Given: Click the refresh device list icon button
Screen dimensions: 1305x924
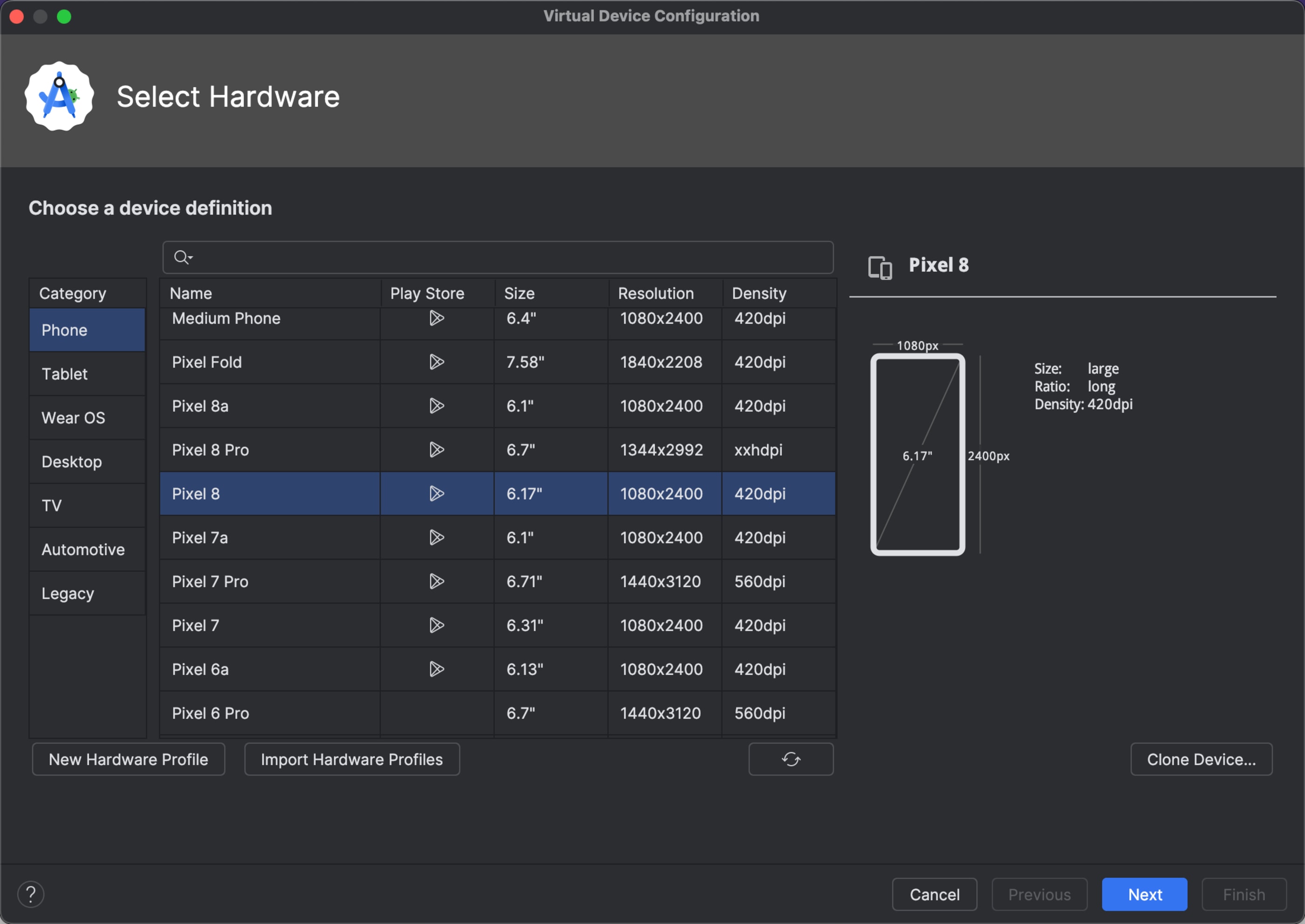Looking at the screenshot, I should pos(790,759).
